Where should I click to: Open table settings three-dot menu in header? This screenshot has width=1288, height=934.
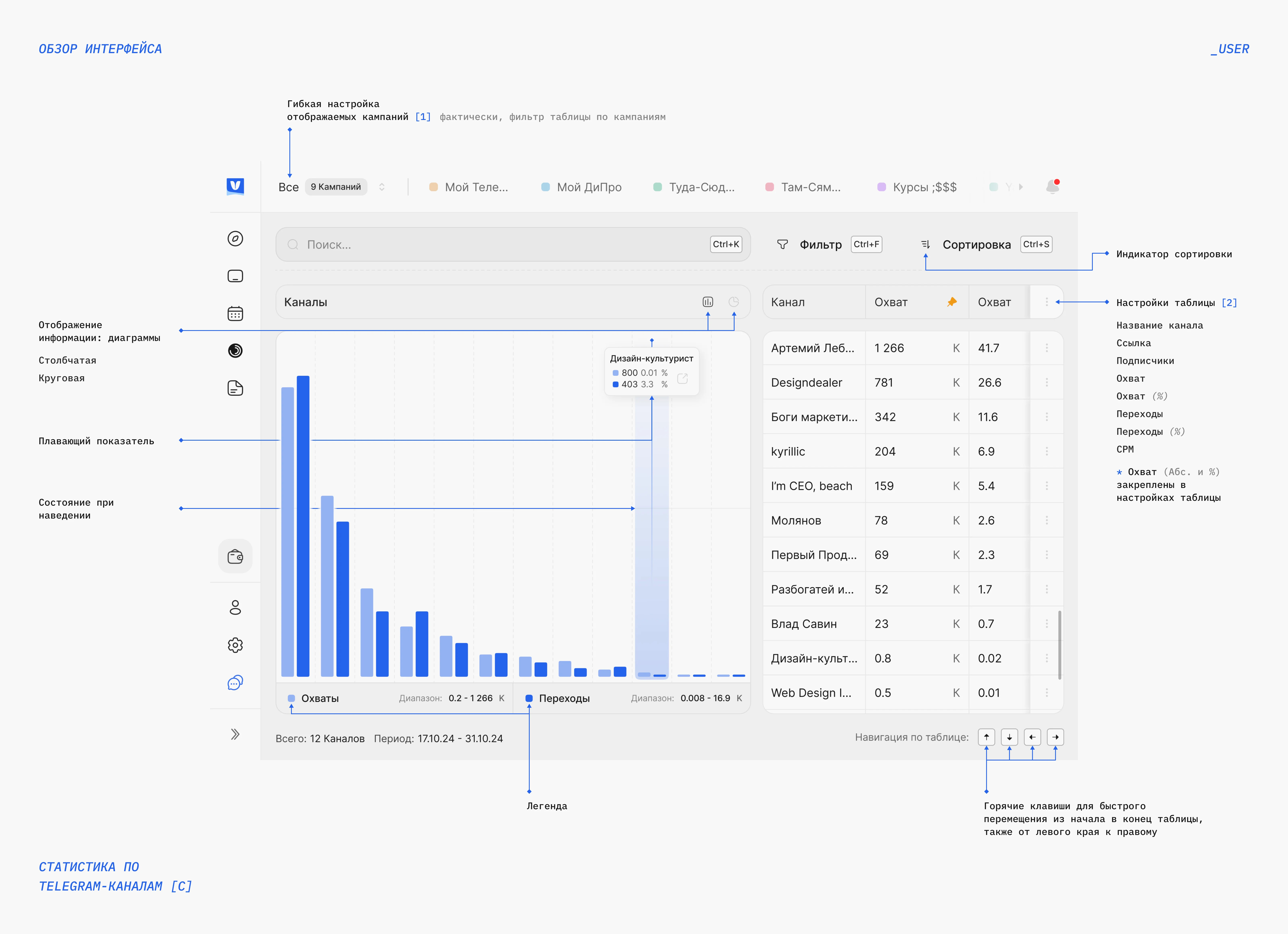coord(1047,302)
